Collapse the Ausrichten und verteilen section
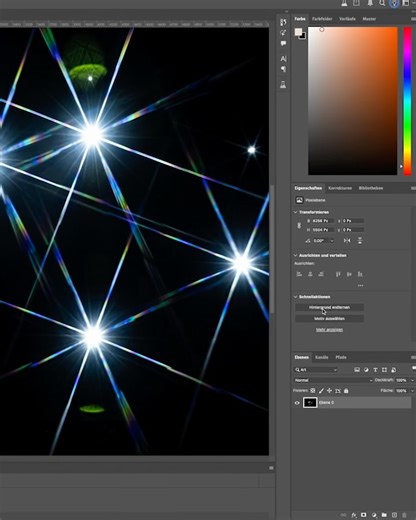 click(295, 255)
